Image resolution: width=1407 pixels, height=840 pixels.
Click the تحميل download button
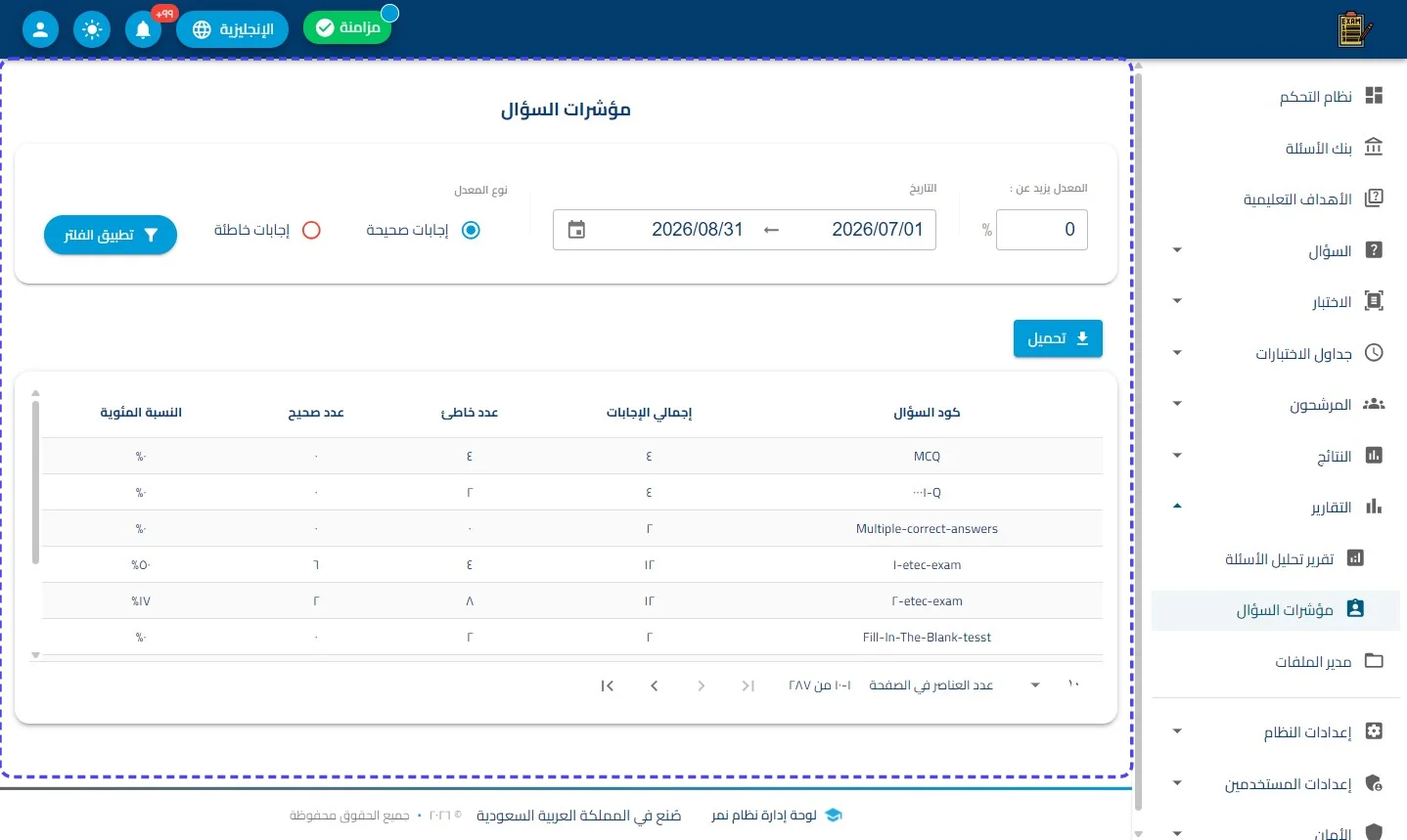tap(1058, 338)
